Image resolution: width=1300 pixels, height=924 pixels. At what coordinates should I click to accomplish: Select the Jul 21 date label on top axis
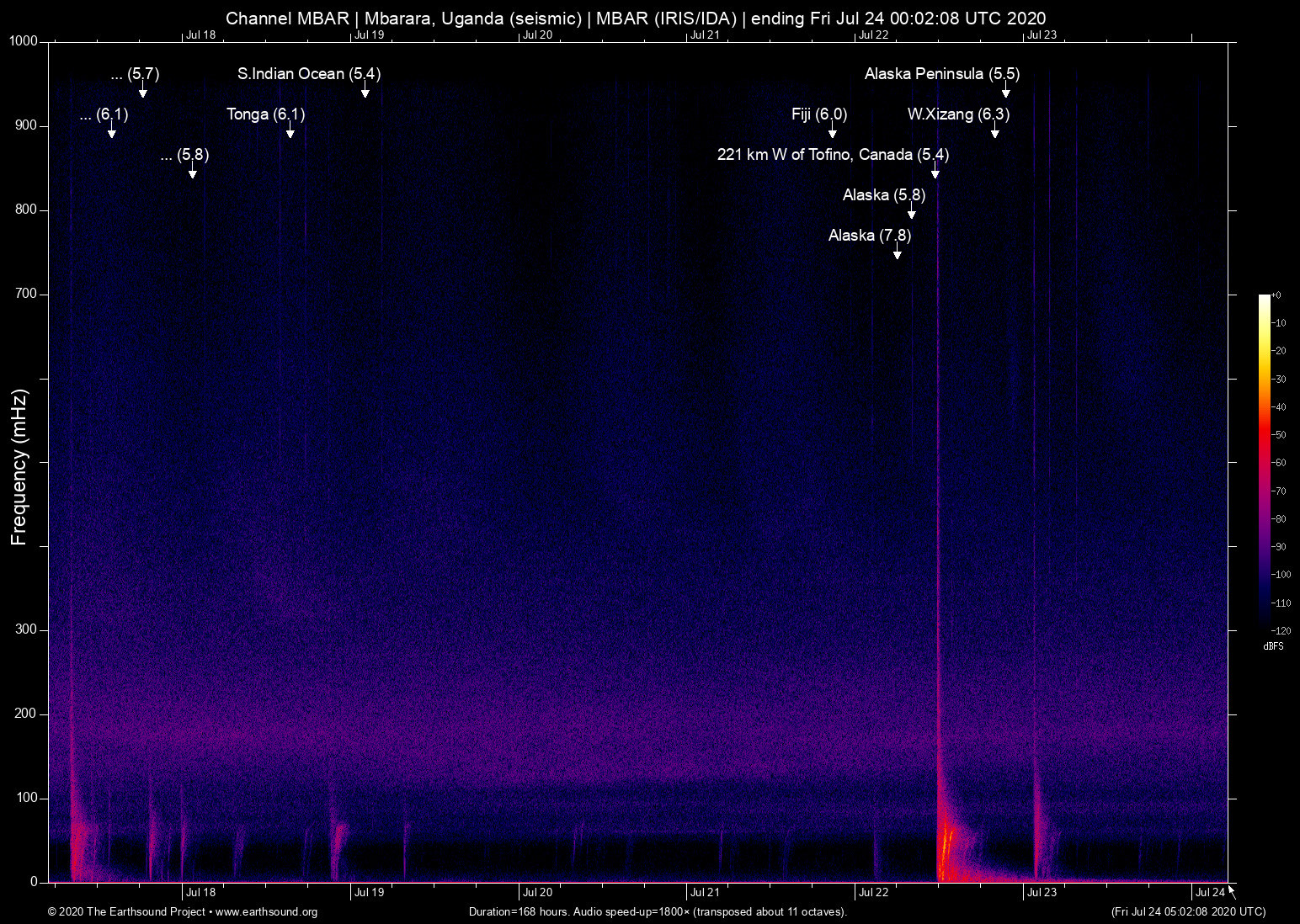click(706, 35)
